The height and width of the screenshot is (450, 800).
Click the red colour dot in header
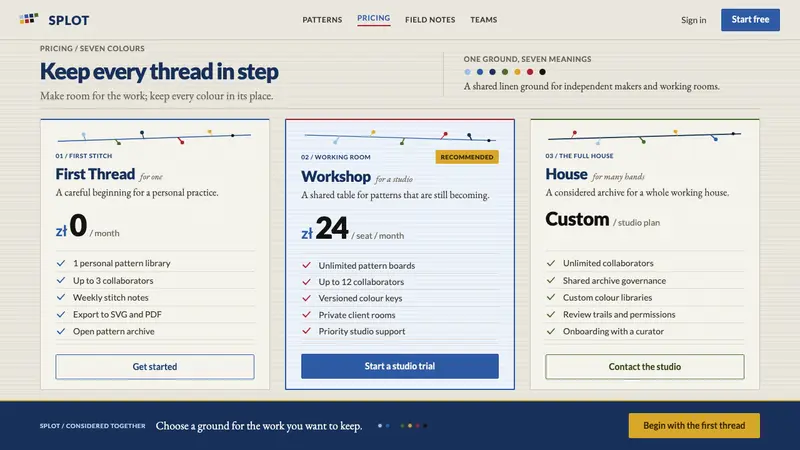[530, 72]
